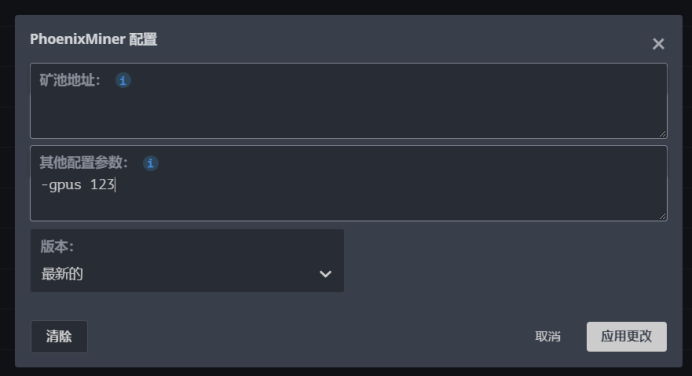The image size is (692, 376).
Task: Apply the configuration with 应用更改
Action: click(x=627, y=336)
